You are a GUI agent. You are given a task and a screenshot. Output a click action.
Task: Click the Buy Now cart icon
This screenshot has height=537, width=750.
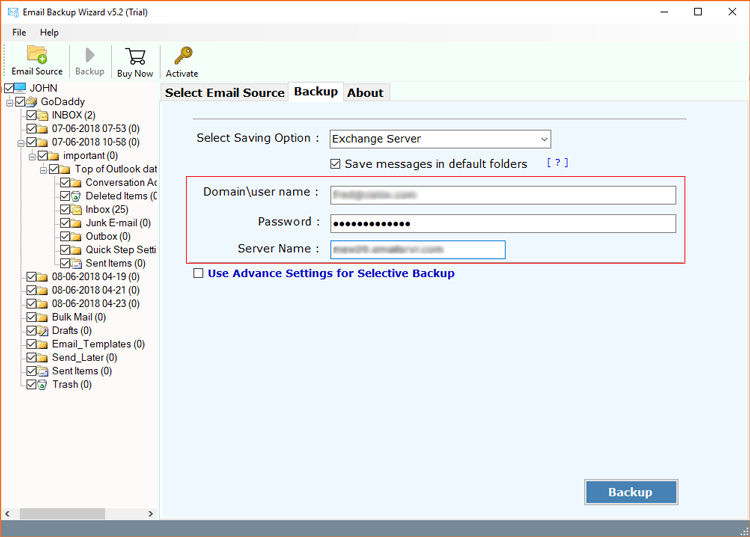coord(135,55)
